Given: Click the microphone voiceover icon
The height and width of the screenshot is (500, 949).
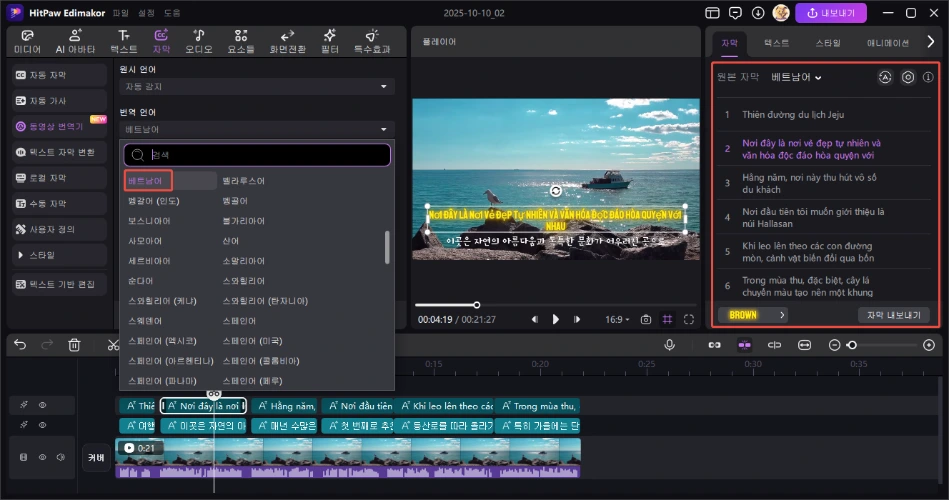Looking at the screenshot, I should (669, 345).
